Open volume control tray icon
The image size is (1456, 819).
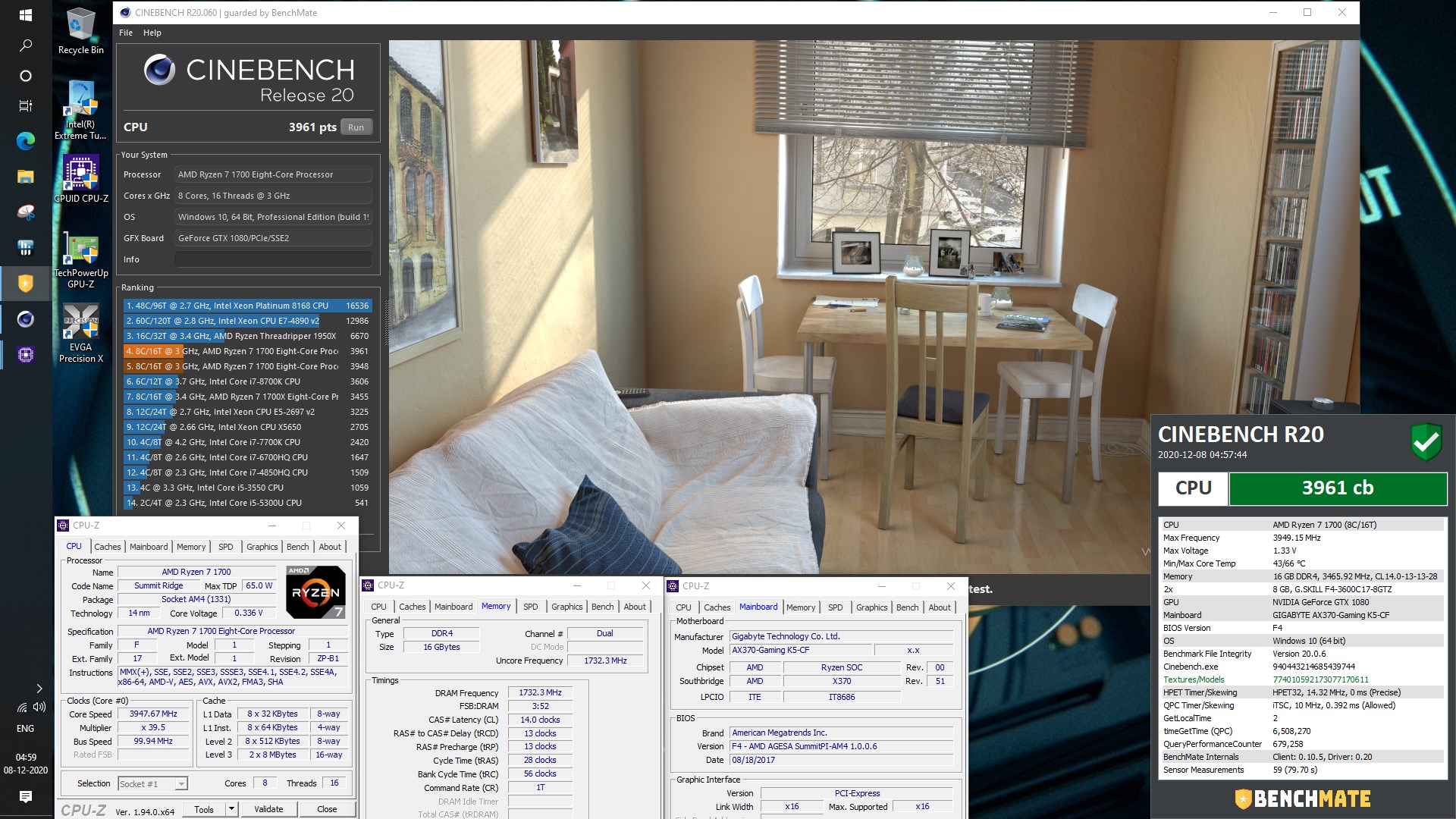pos(39,707)
